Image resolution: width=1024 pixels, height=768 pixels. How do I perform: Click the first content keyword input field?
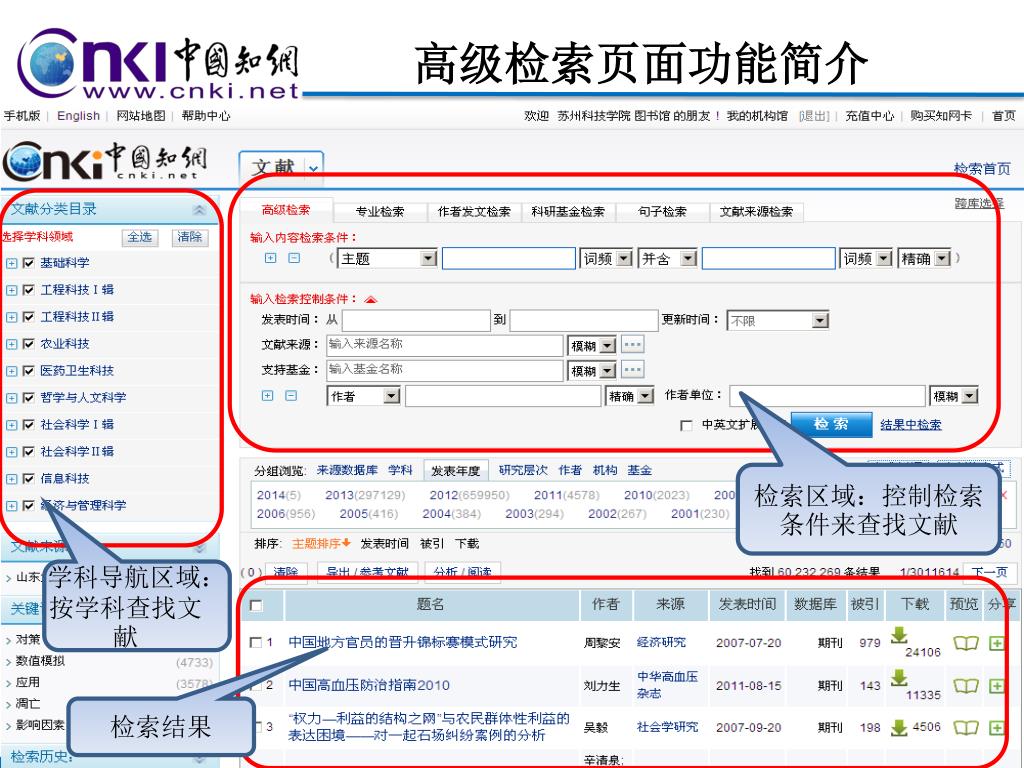pos(509,259)
